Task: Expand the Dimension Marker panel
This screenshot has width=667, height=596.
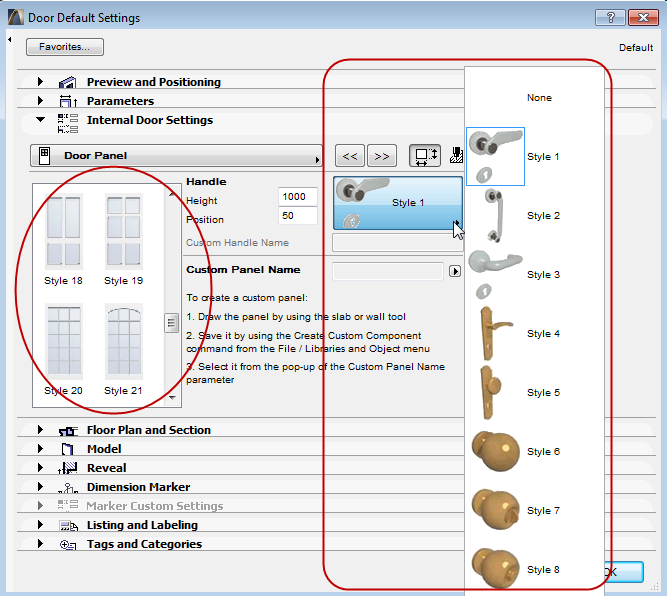Action: (40, 486)
